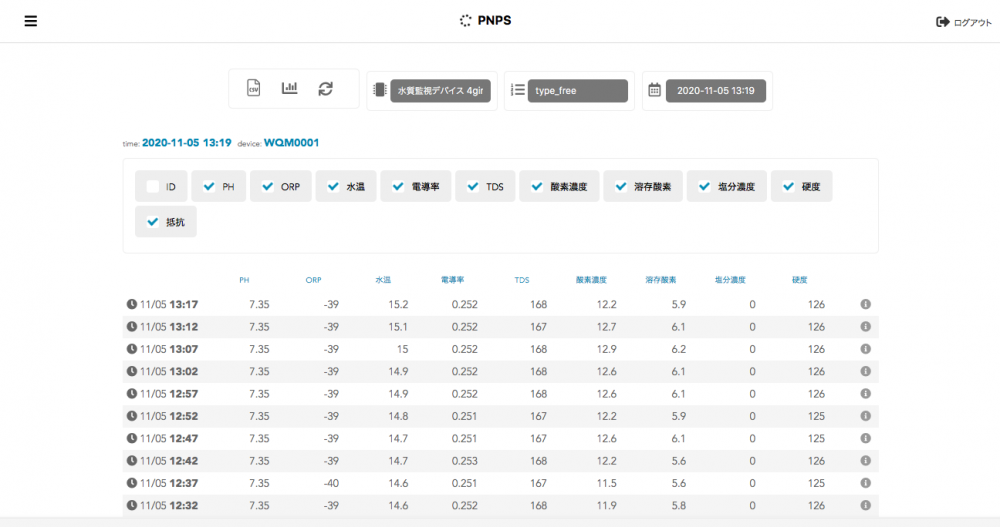Click the list type icon
The image size is (1000, 527).
pyautogui.click(x=517, y=90)
